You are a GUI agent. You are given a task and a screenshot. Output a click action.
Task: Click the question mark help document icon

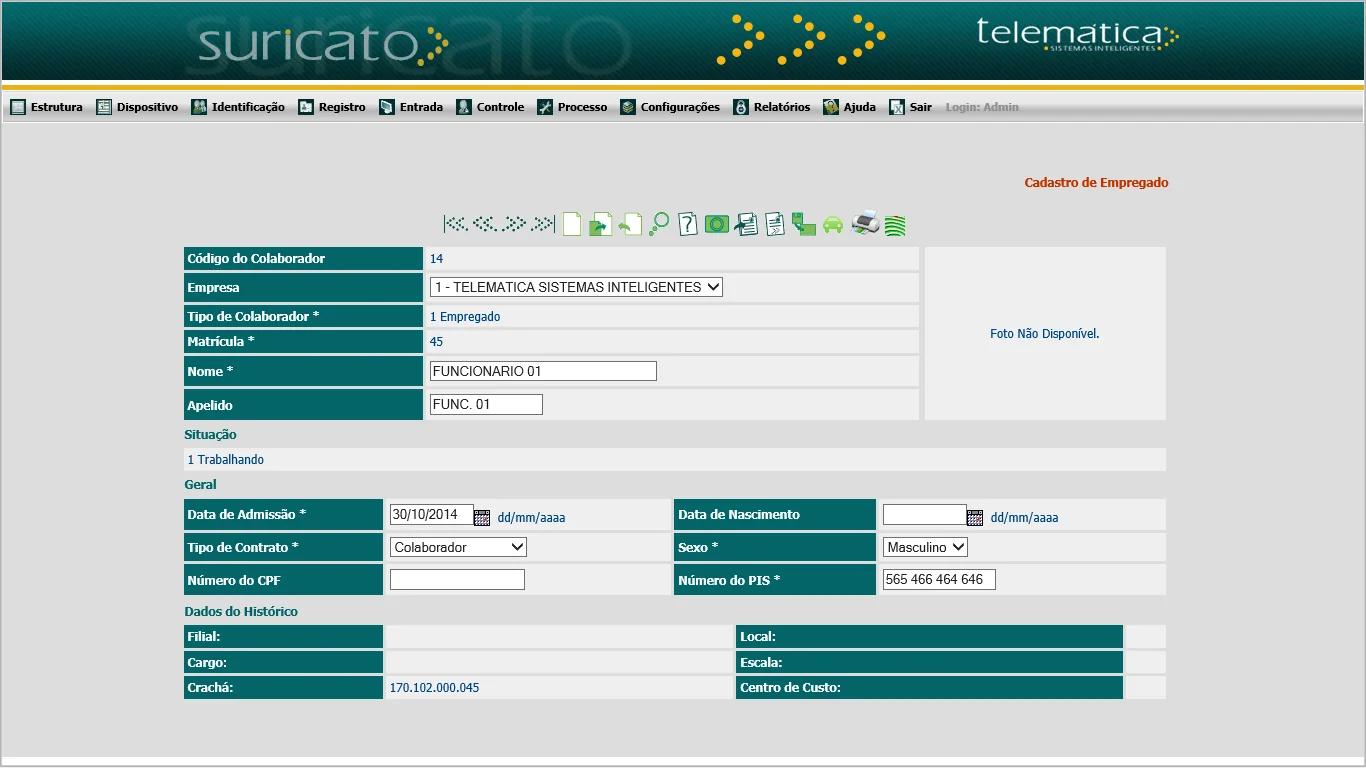688,224
